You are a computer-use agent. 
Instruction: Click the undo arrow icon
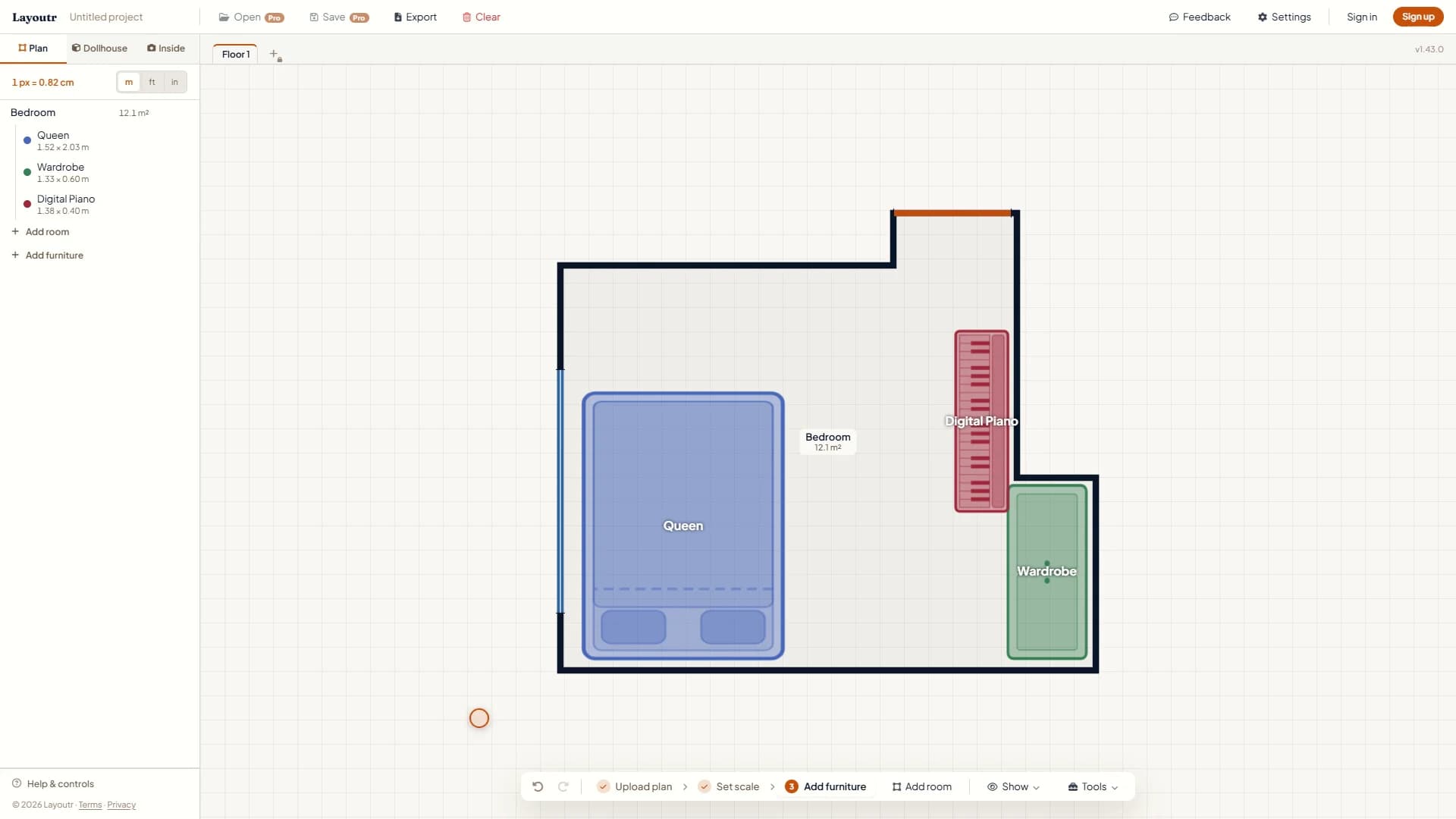click(538, 786)
